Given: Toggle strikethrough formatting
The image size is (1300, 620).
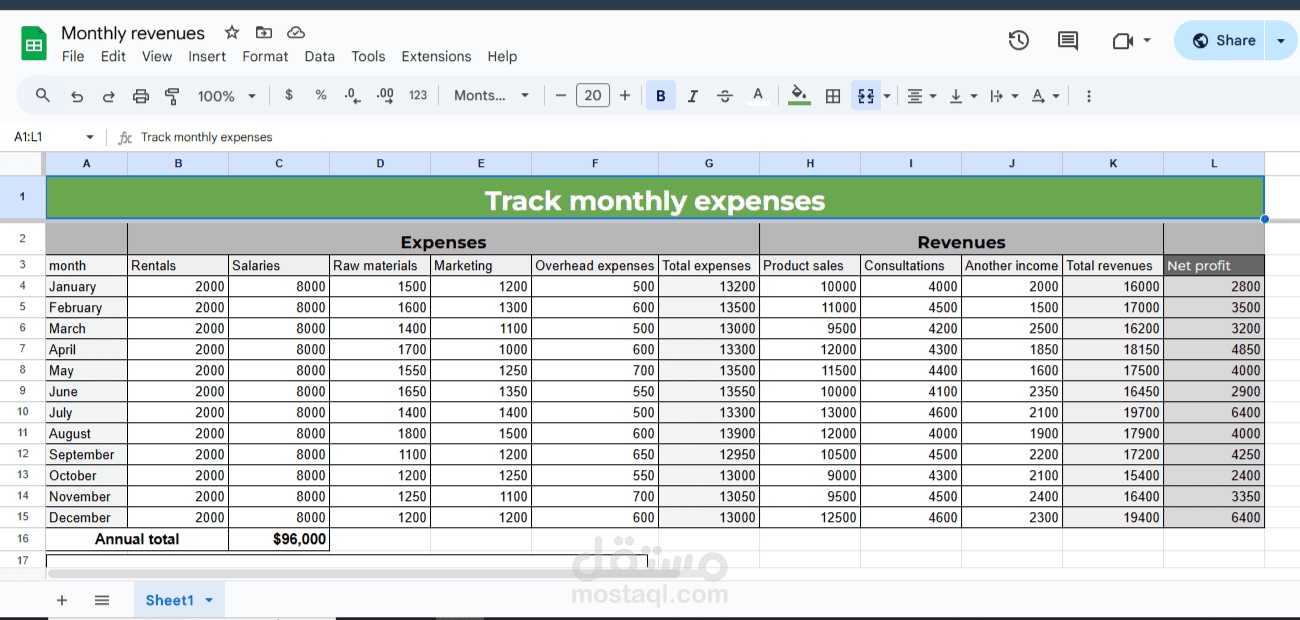Looking at the screenshot, I should pyautogui.click(x=725, y=96).
